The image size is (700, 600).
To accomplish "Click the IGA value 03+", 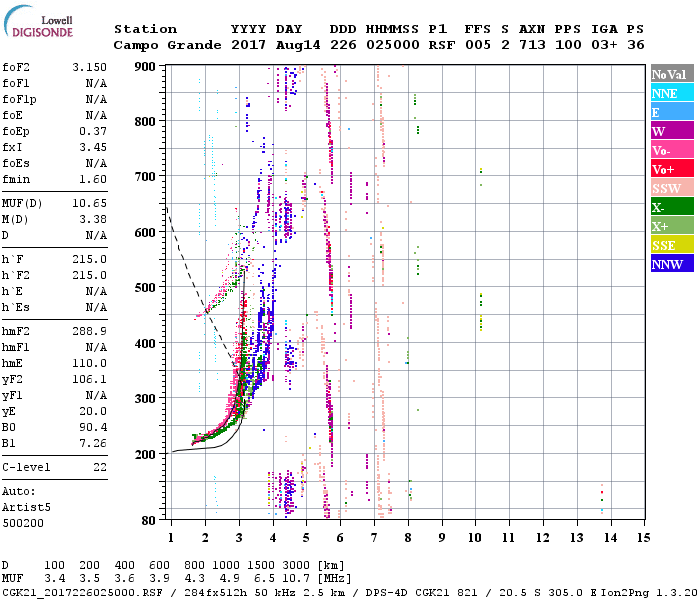I will click(604, 45).
